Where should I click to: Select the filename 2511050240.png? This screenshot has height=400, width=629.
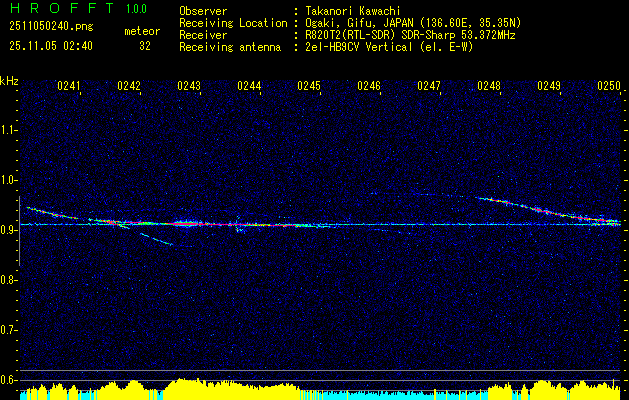[51, 27]
